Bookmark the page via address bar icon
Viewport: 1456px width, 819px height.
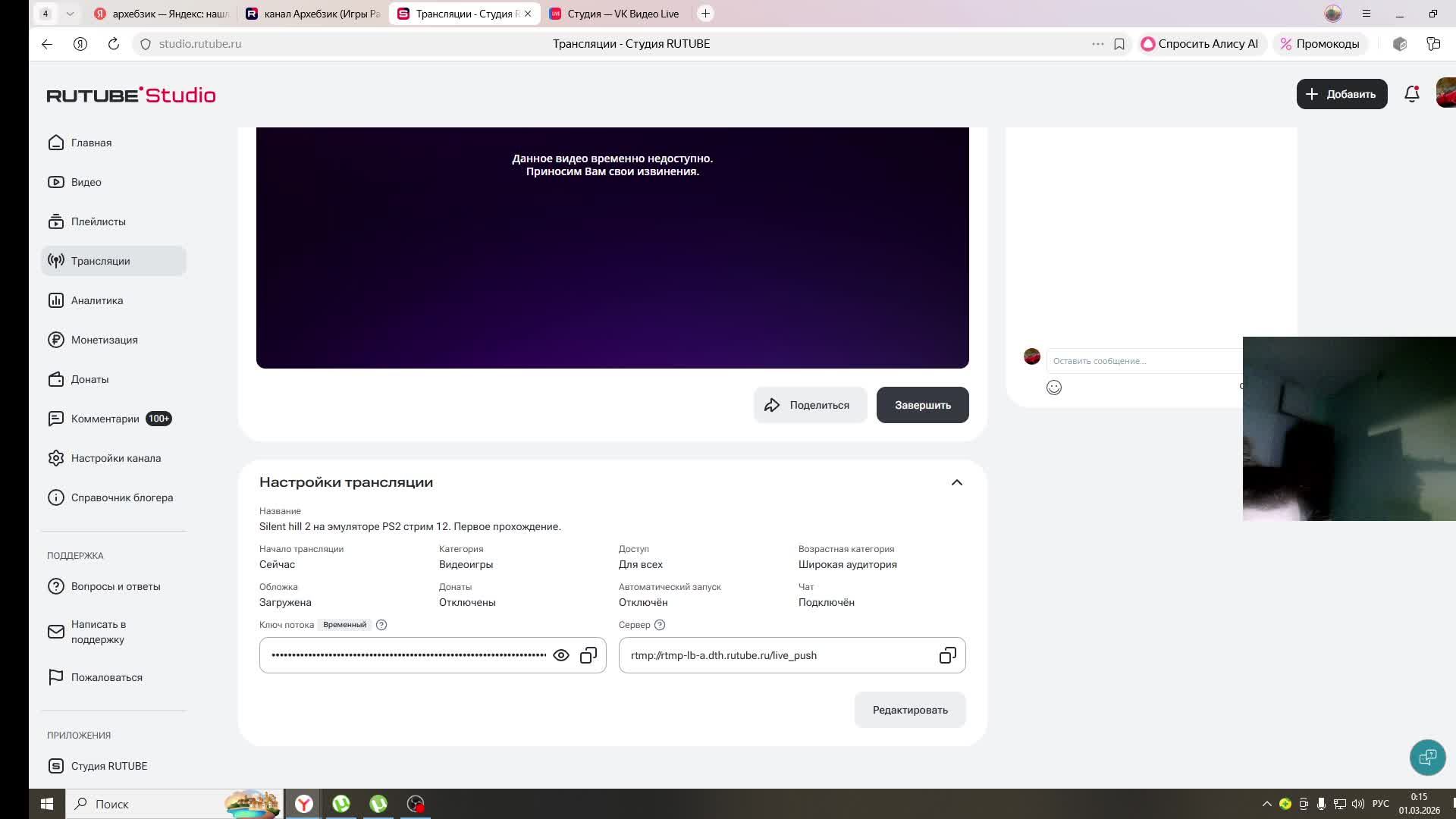pos(1119,44)
